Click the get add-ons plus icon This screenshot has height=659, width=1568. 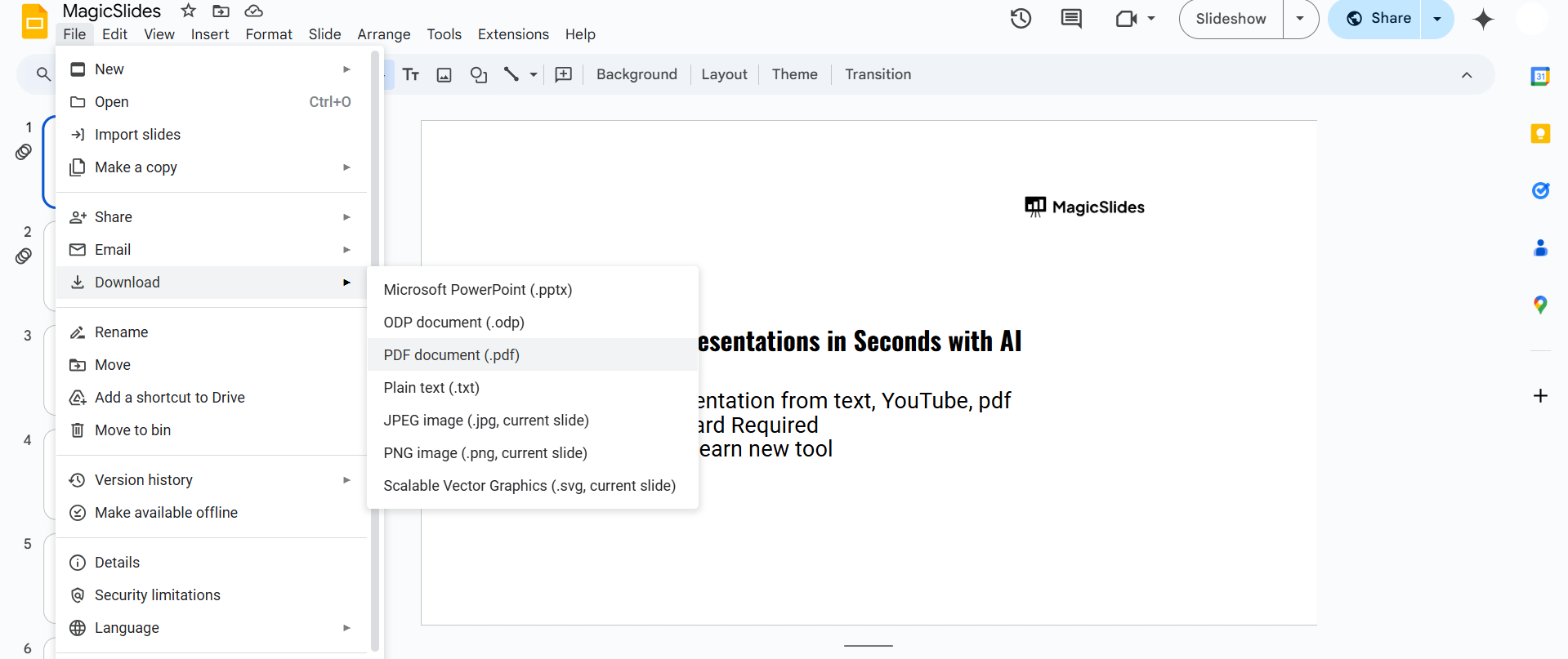[1540, 396]
